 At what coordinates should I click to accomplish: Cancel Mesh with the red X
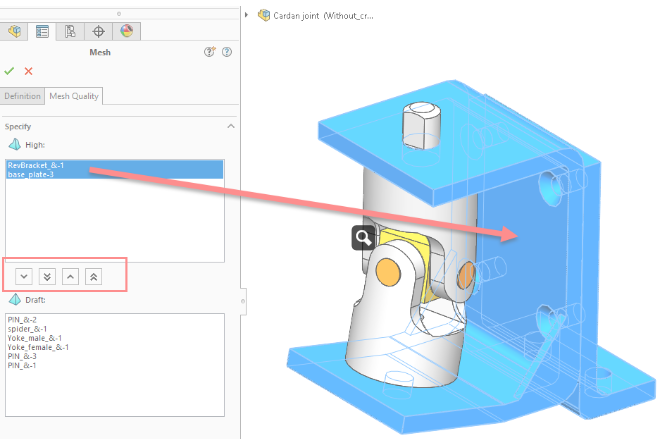coord(29,71)
